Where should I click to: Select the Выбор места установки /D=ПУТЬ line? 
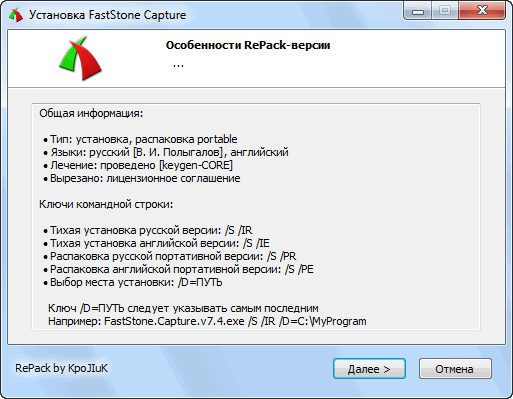(x=133, y=282)
